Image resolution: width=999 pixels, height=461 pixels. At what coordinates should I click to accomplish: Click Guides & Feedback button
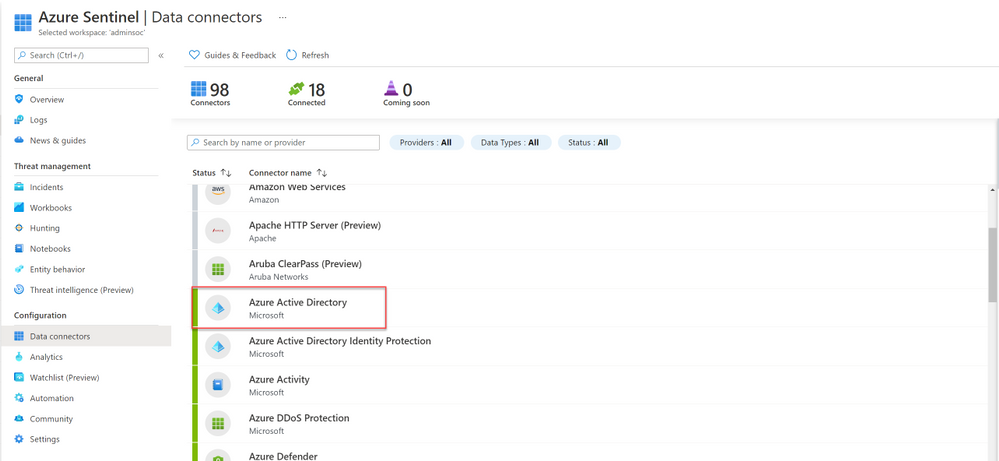tap(233, 55)
